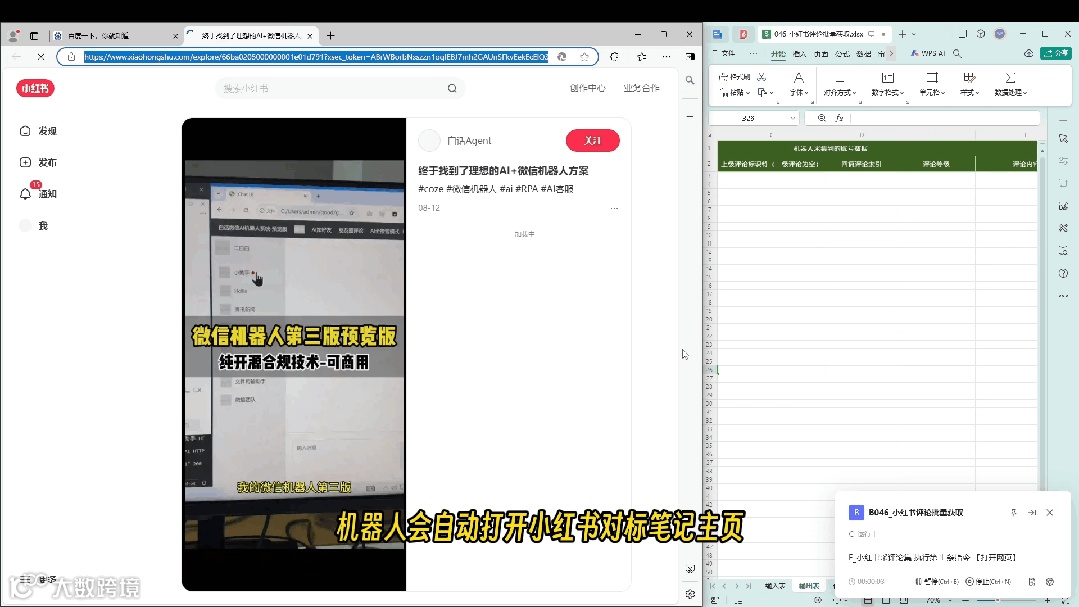Click the browser back arrow
The width and height of the screenshot is (1079, 607).
pos(17,56)
